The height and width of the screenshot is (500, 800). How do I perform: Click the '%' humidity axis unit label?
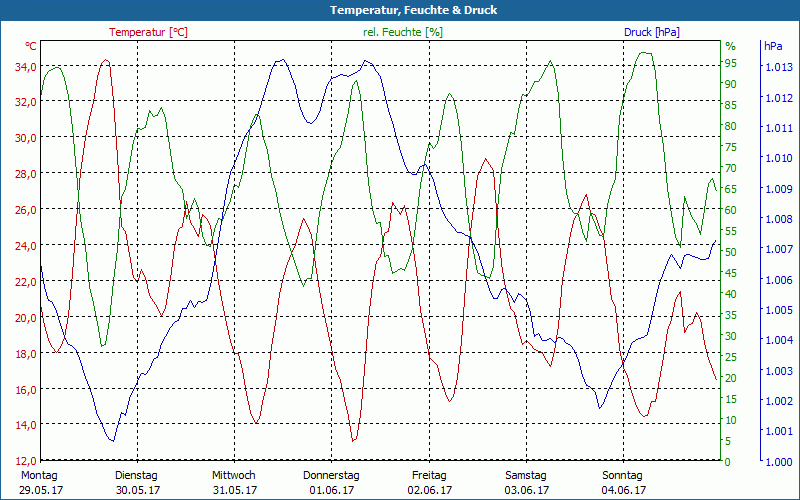coord(731,46)
